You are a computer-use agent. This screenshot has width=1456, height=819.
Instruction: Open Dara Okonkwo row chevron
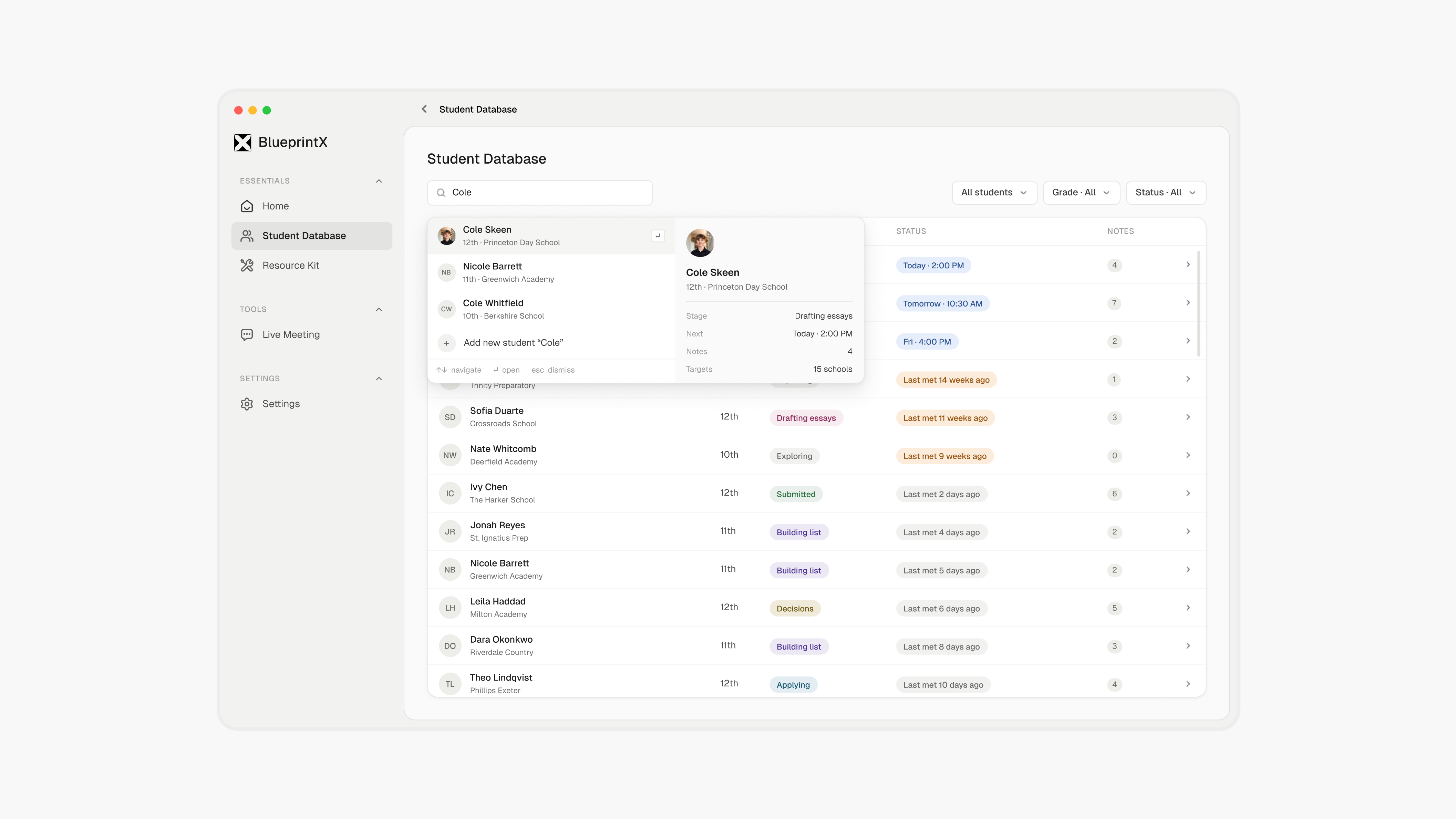point(1188,646)
